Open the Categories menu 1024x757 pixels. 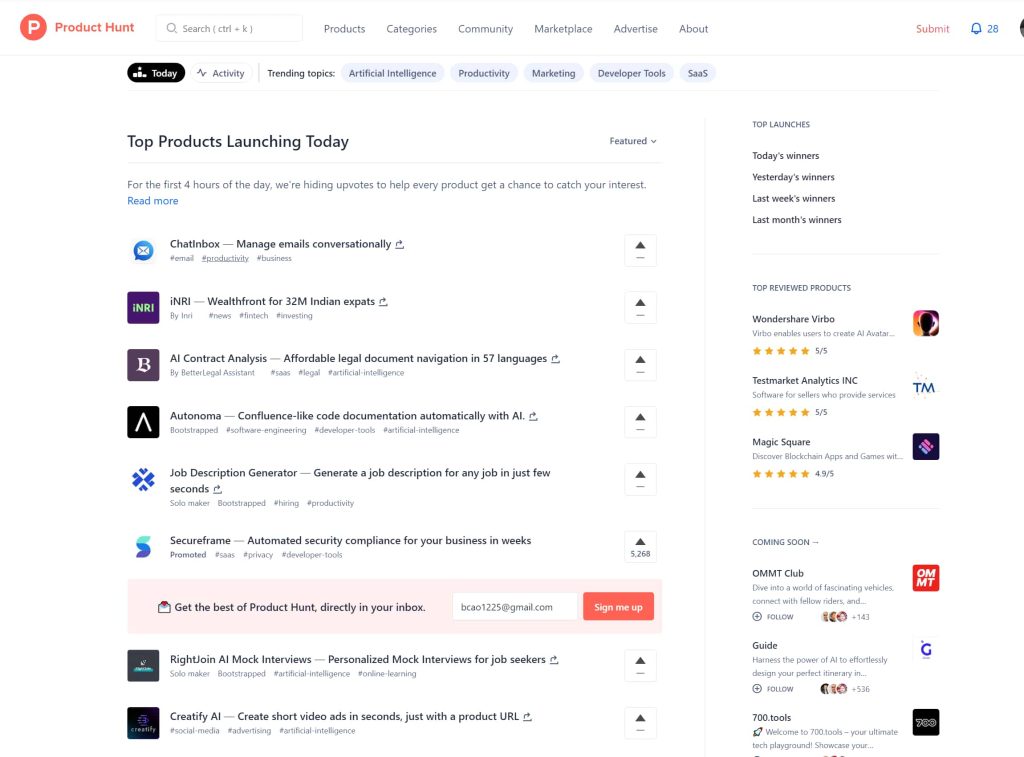click(411, 29)
